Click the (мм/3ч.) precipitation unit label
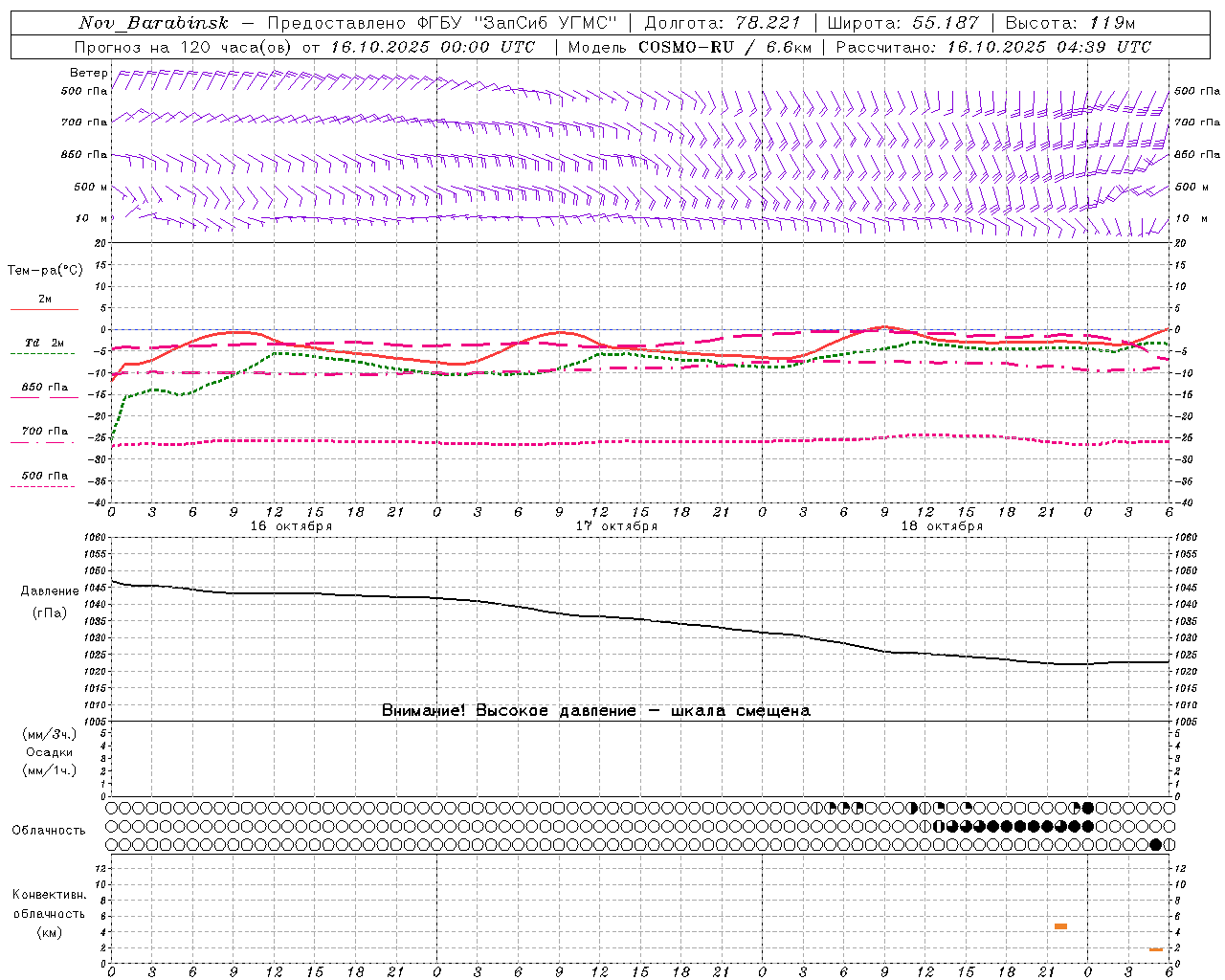 point(50,734)
